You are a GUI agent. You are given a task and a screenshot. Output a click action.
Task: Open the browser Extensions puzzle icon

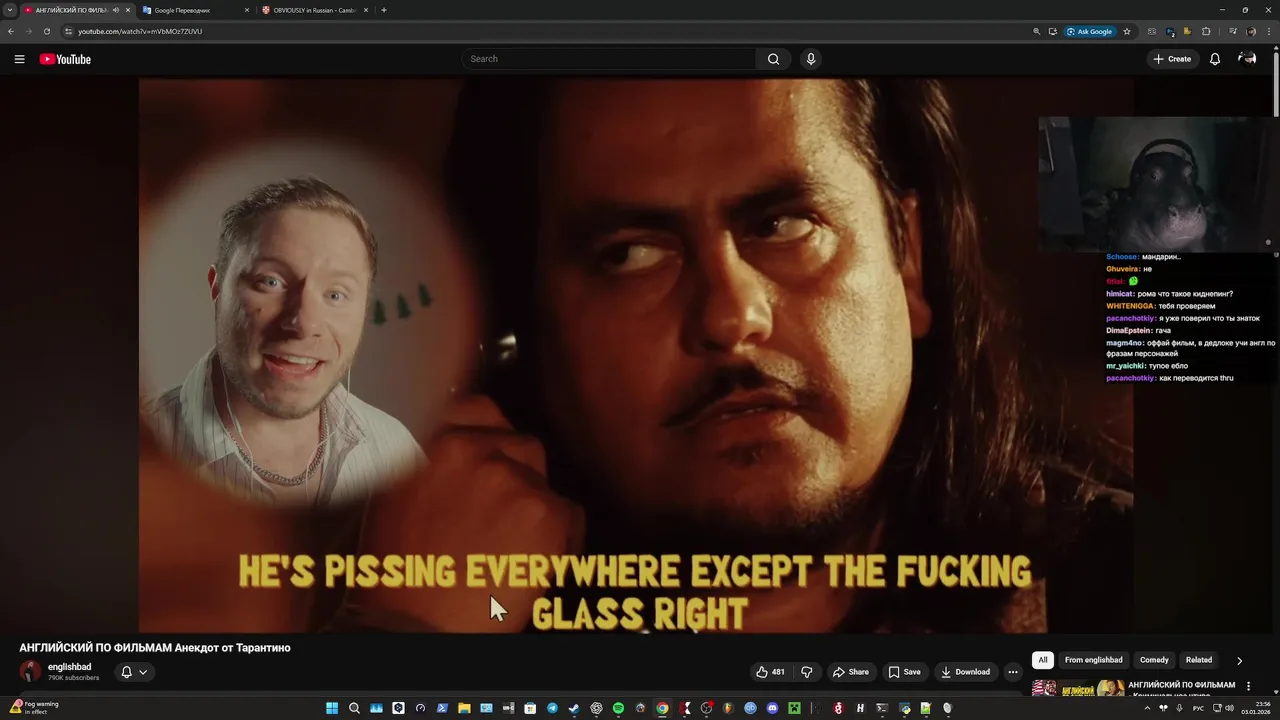click(1206, 31)
